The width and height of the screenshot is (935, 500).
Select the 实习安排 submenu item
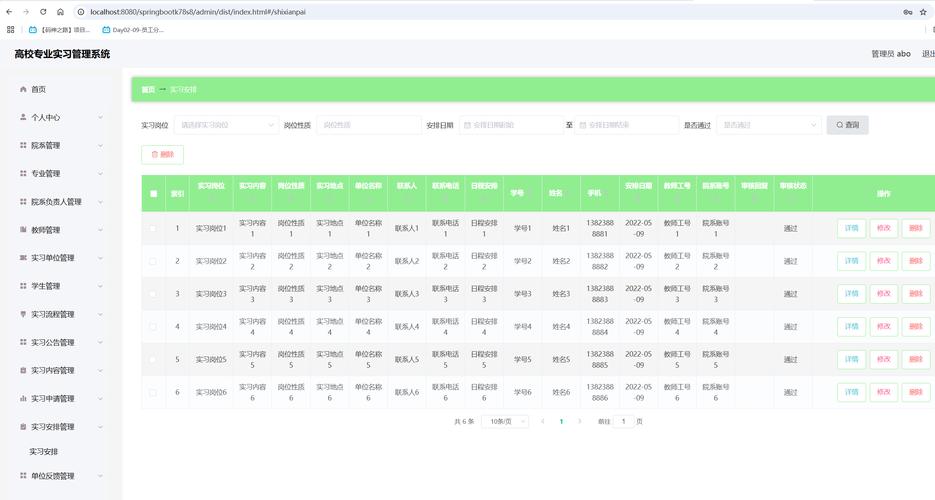[44, 452]
